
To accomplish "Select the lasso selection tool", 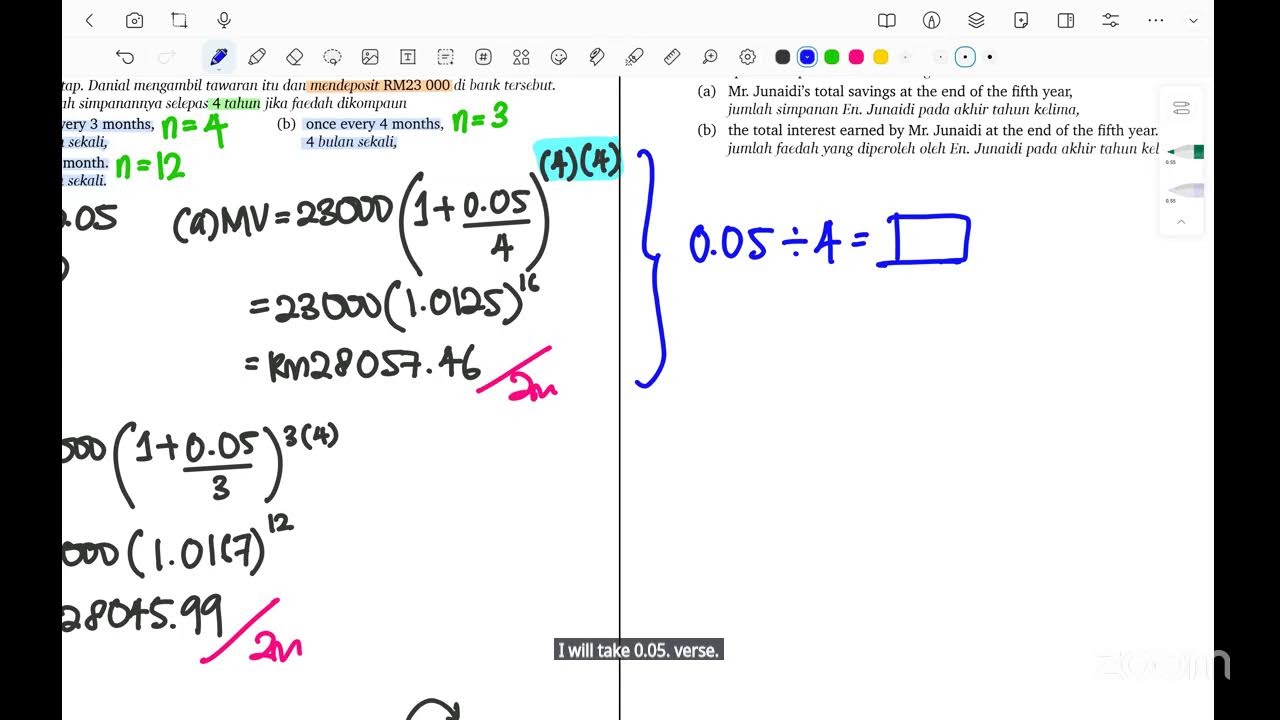I will (332, 57).
